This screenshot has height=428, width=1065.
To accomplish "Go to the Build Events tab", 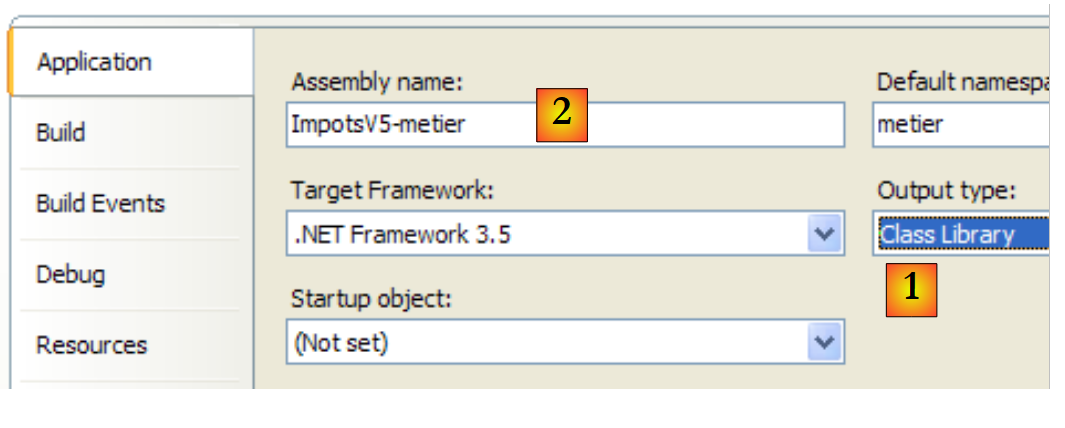I will pos(100,204).
